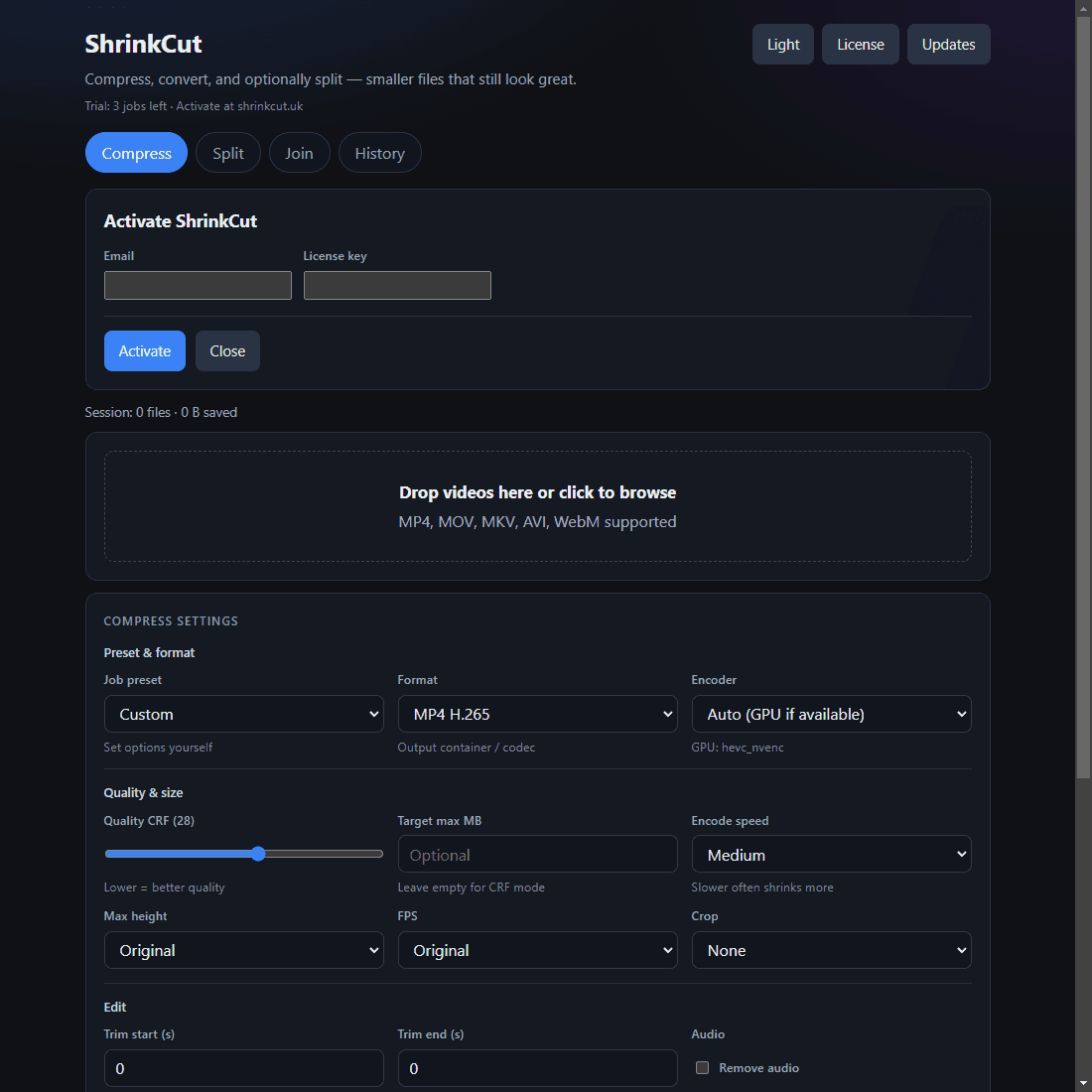This screenshot has height=1092, width=1092.
Task: Click the ShrinkCut title
Action: pyautogui.click(x=144, y=44)
